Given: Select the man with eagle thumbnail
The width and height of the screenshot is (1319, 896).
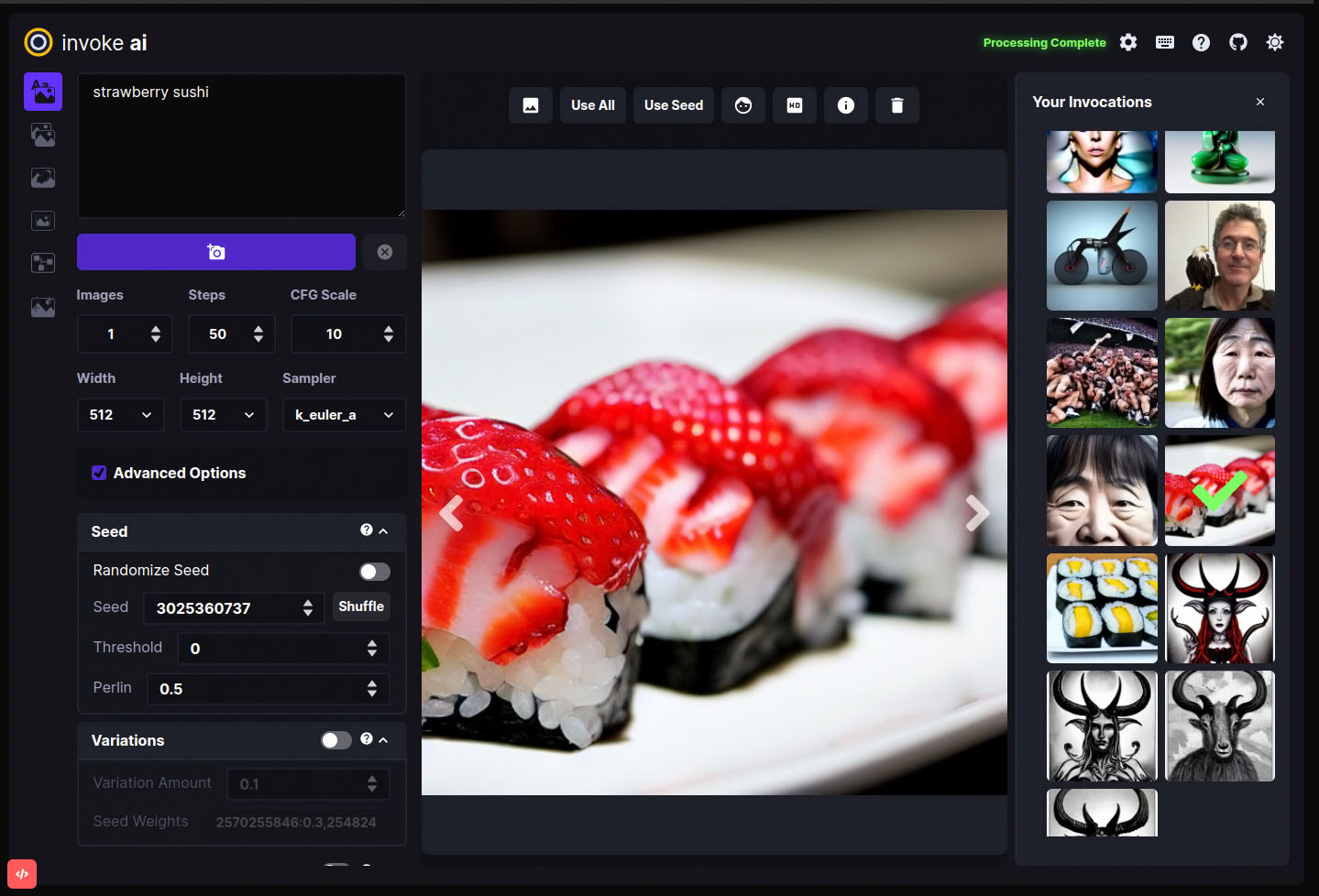Looking at the screenshot, I should tap(1220, 256).
